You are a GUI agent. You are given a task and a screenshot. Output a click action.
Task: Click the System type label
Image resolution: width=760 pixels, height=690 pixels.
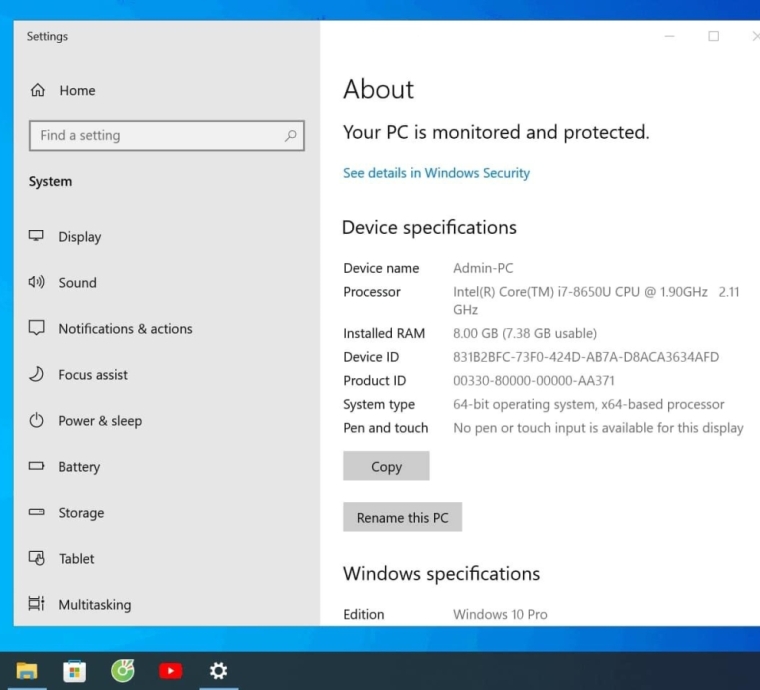(x=379, y=405)
